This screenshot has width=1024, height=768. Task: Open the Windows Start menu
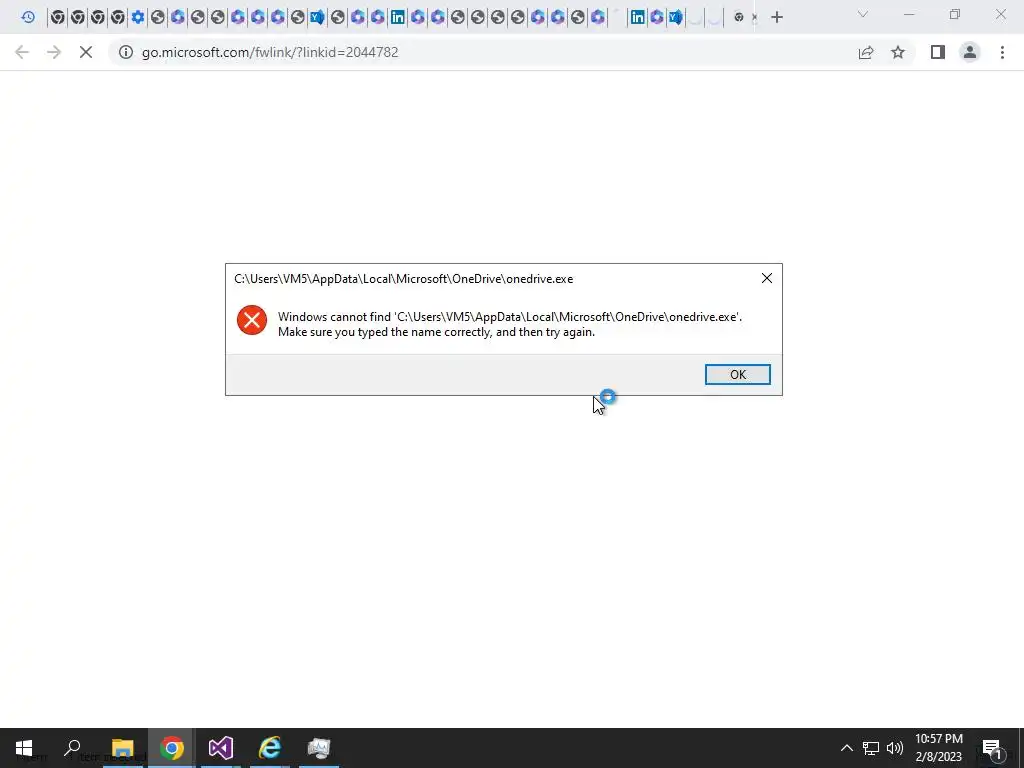(24, 748)
